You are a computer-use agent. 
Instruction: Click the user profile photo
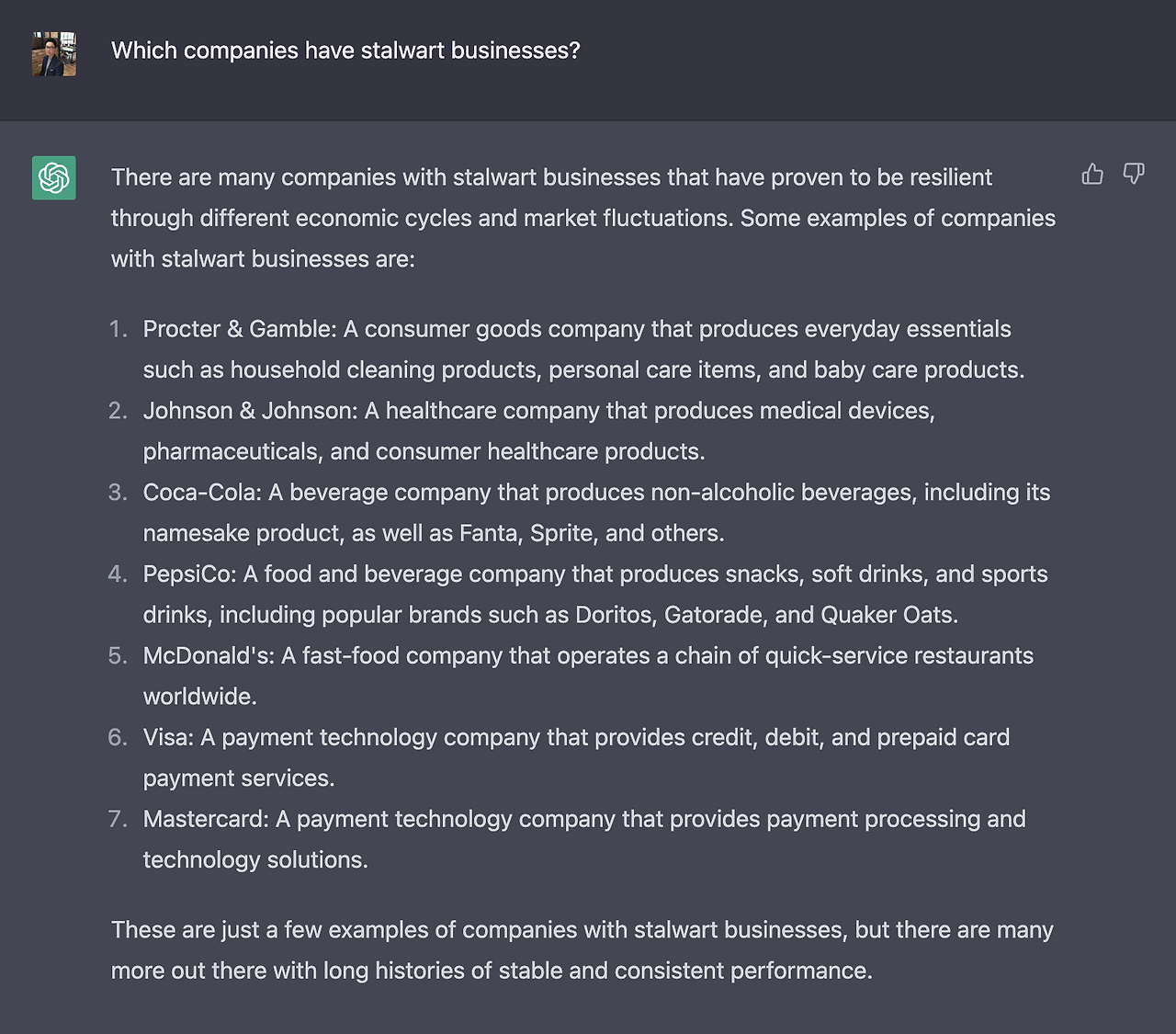pos(54,55)
